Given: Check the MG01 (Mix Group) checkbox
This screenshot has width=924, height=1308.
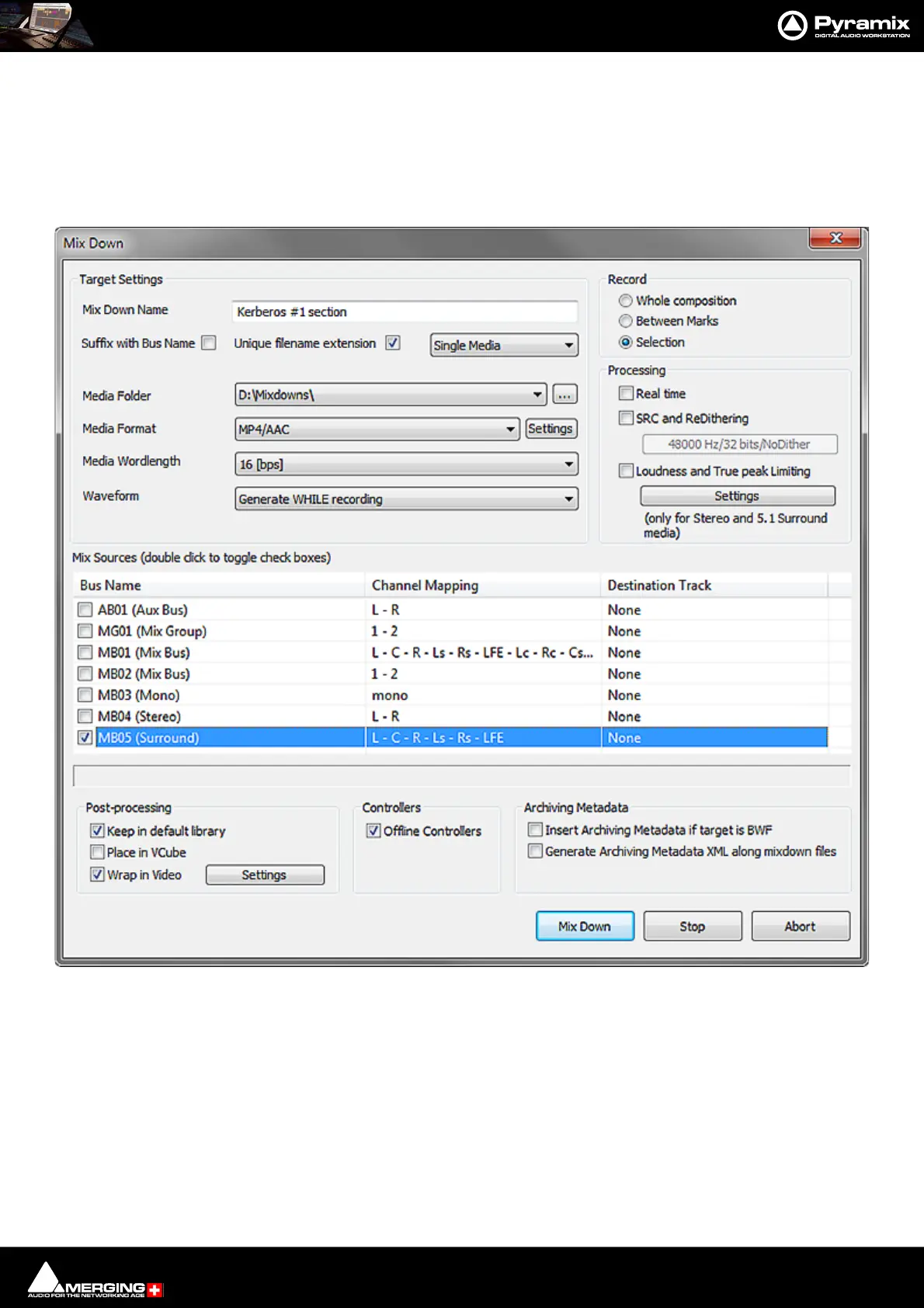Looking at the screenshot, I should tap(85, 631).
